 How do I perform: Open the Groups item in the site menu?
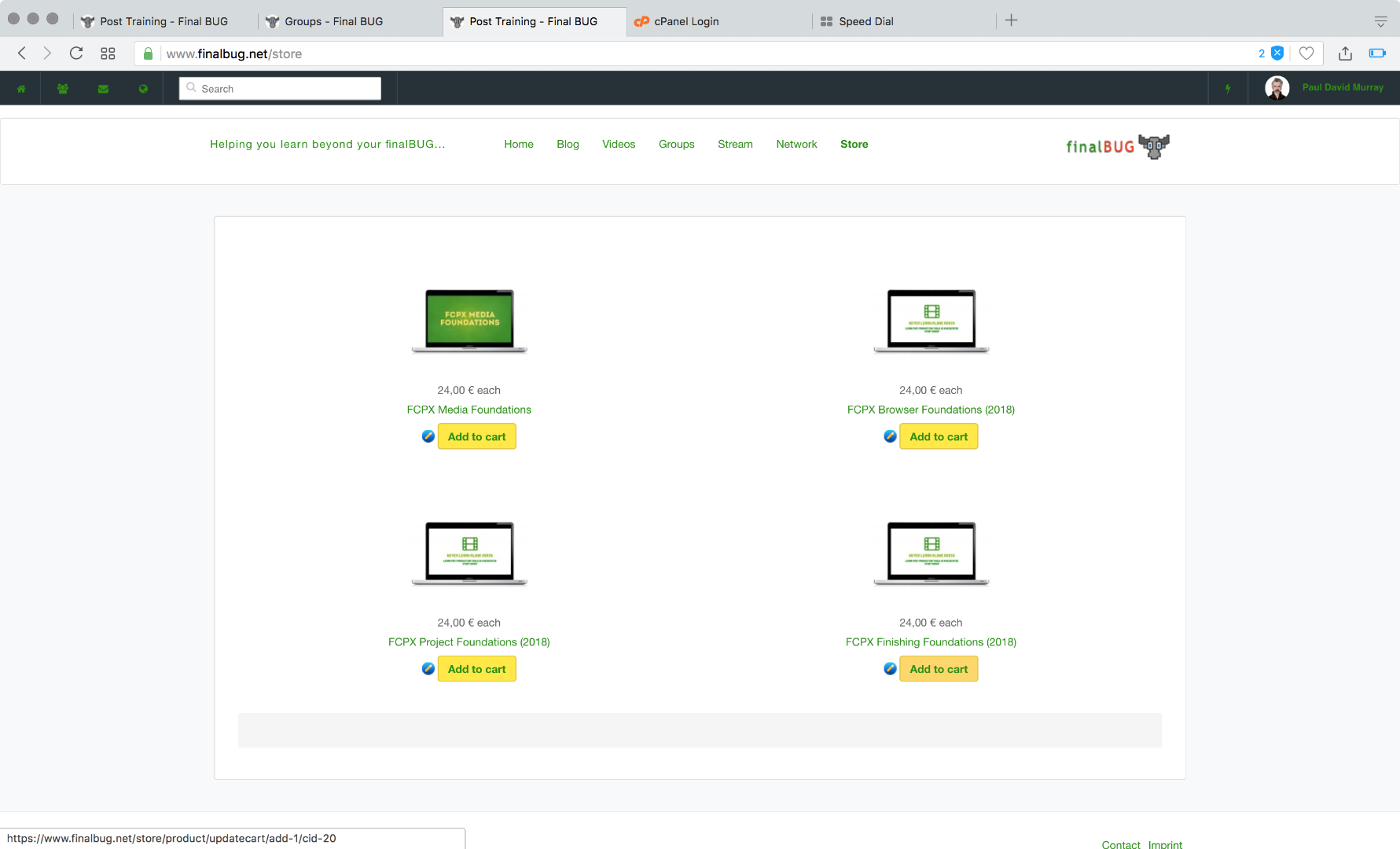[x=677, y=144]
